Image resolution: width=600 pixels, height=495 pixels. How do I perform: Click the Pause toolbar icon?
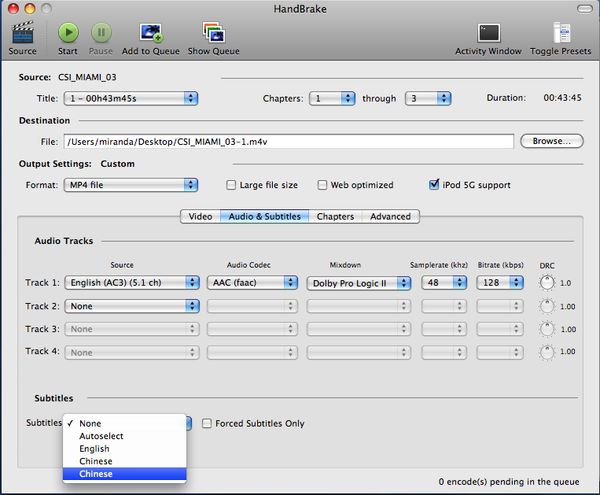point(101,33)
